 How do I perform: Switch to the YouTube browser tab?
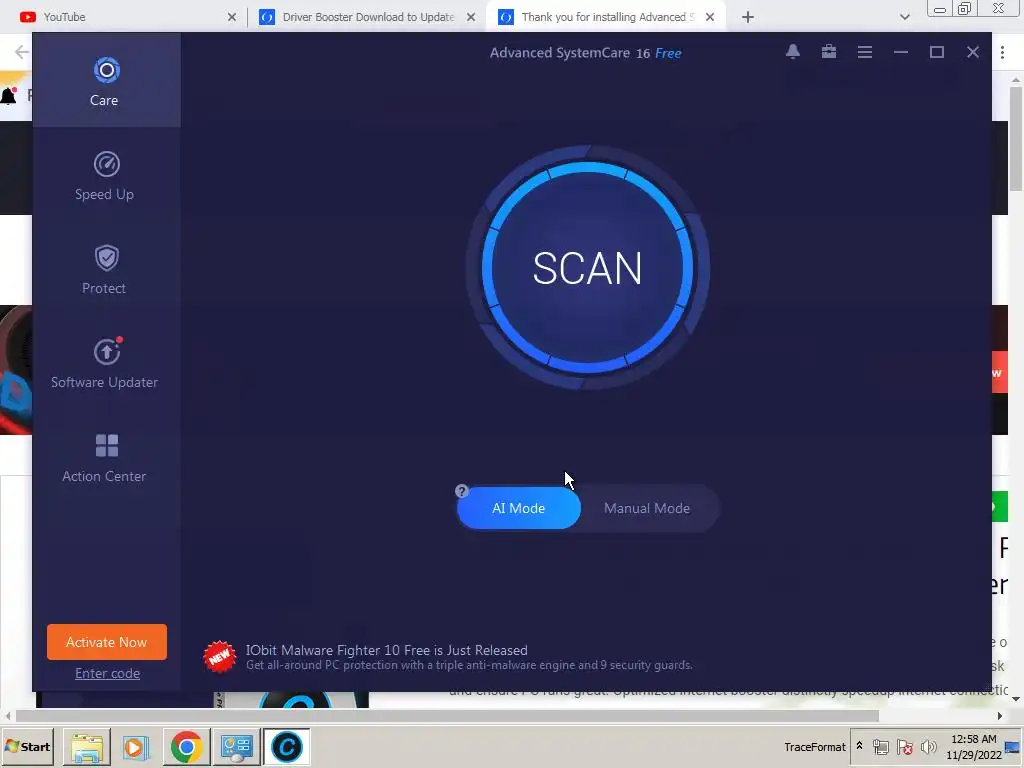(x=123, y=17)
